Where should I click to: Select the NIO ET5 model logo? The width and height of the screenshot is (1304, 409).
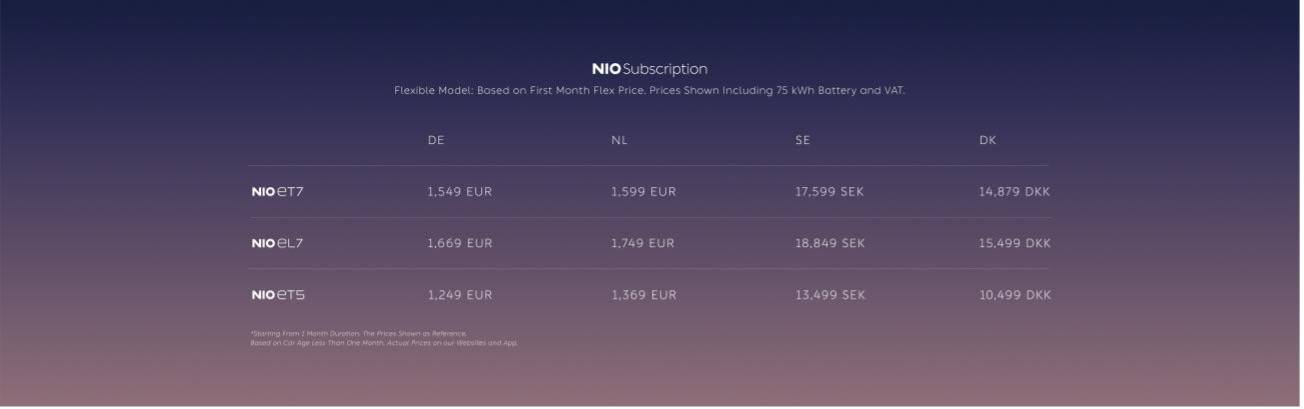point(278,295)
